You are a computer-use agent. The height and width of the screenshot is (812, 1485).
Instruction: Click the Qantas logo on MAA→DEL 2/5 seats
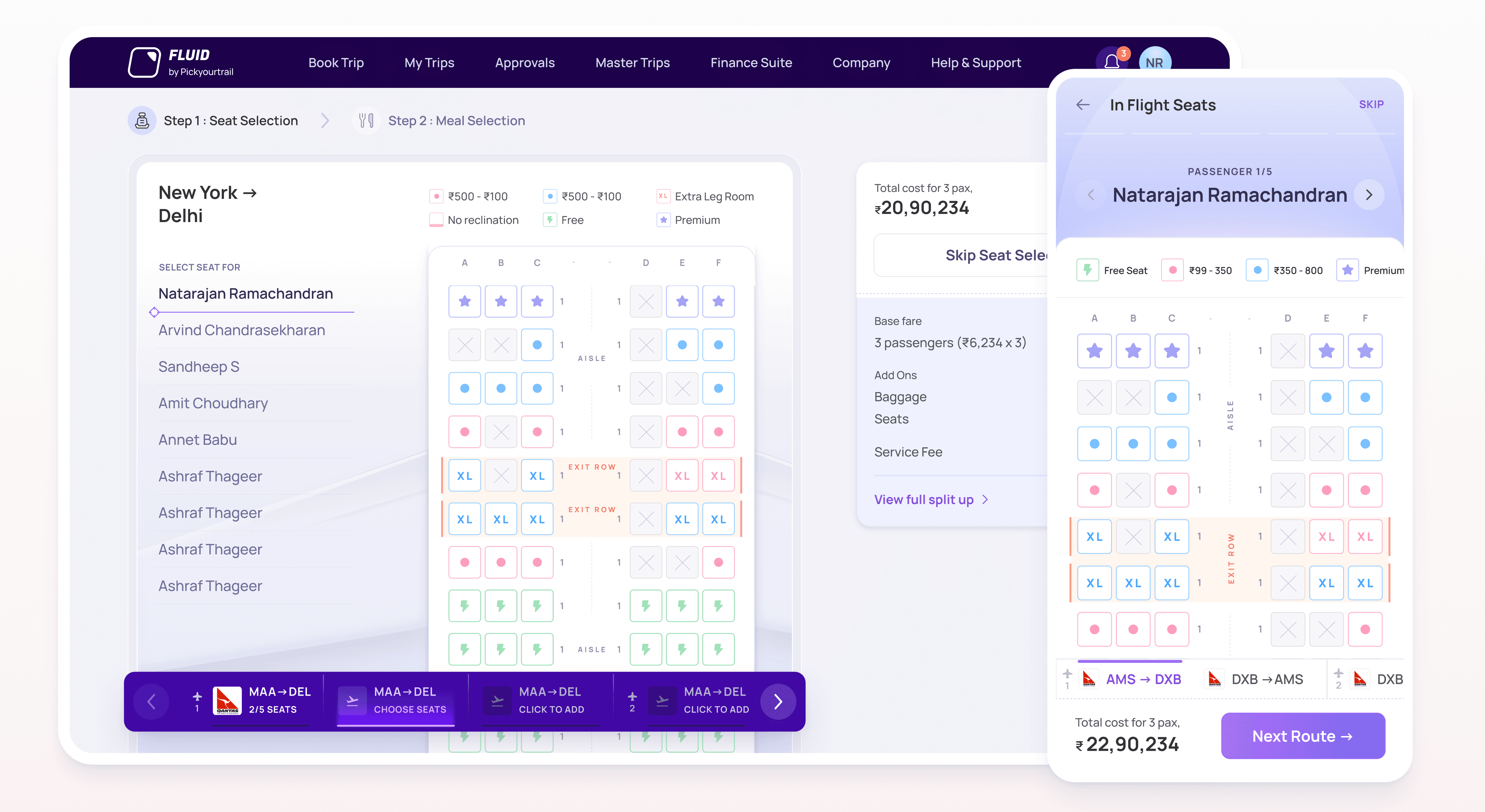tap(227, 700)
